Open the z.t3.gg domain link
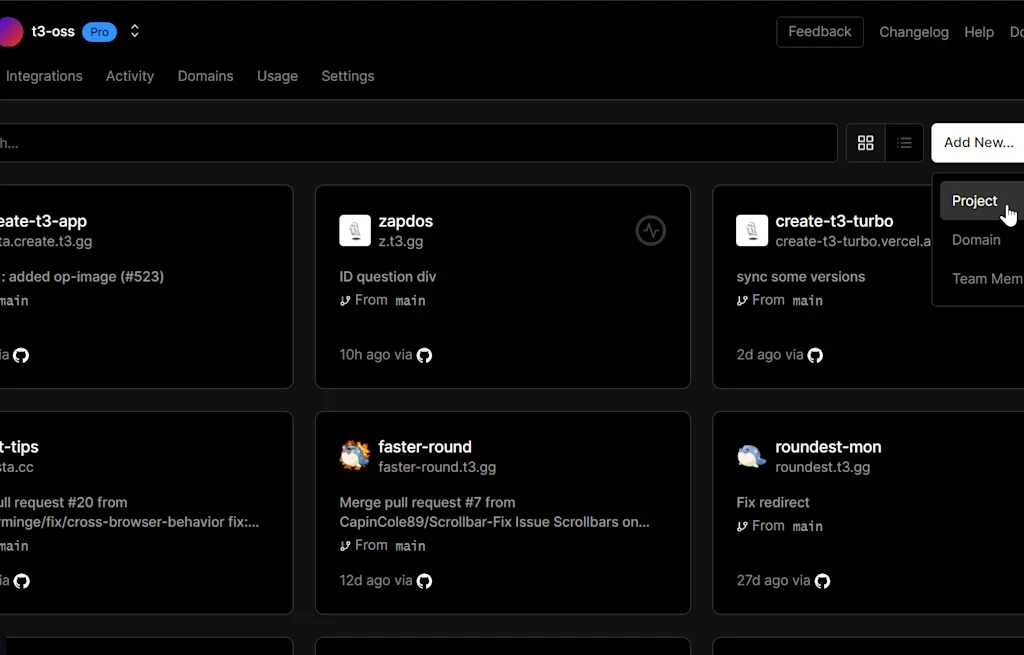1024x655 pixels. click(x=400, y=241)
